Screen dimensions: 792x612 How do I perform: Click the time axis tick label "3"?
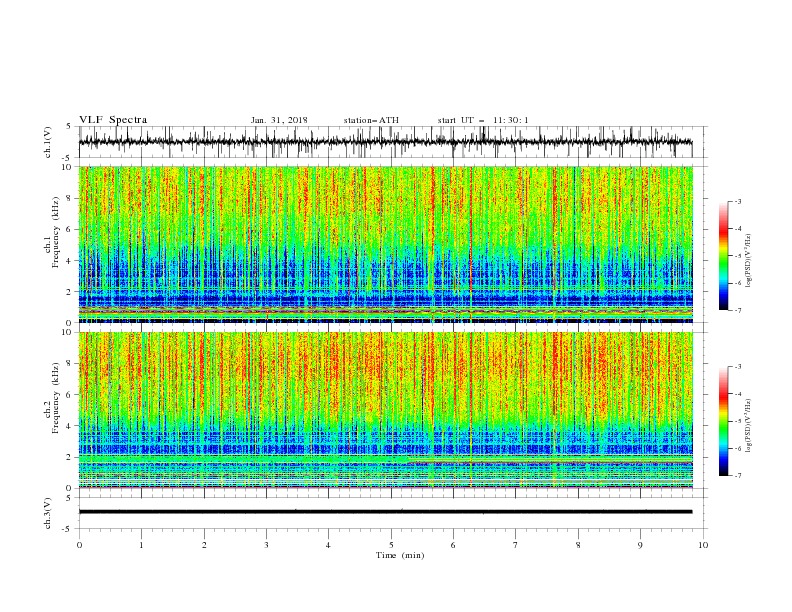(266, 545)
